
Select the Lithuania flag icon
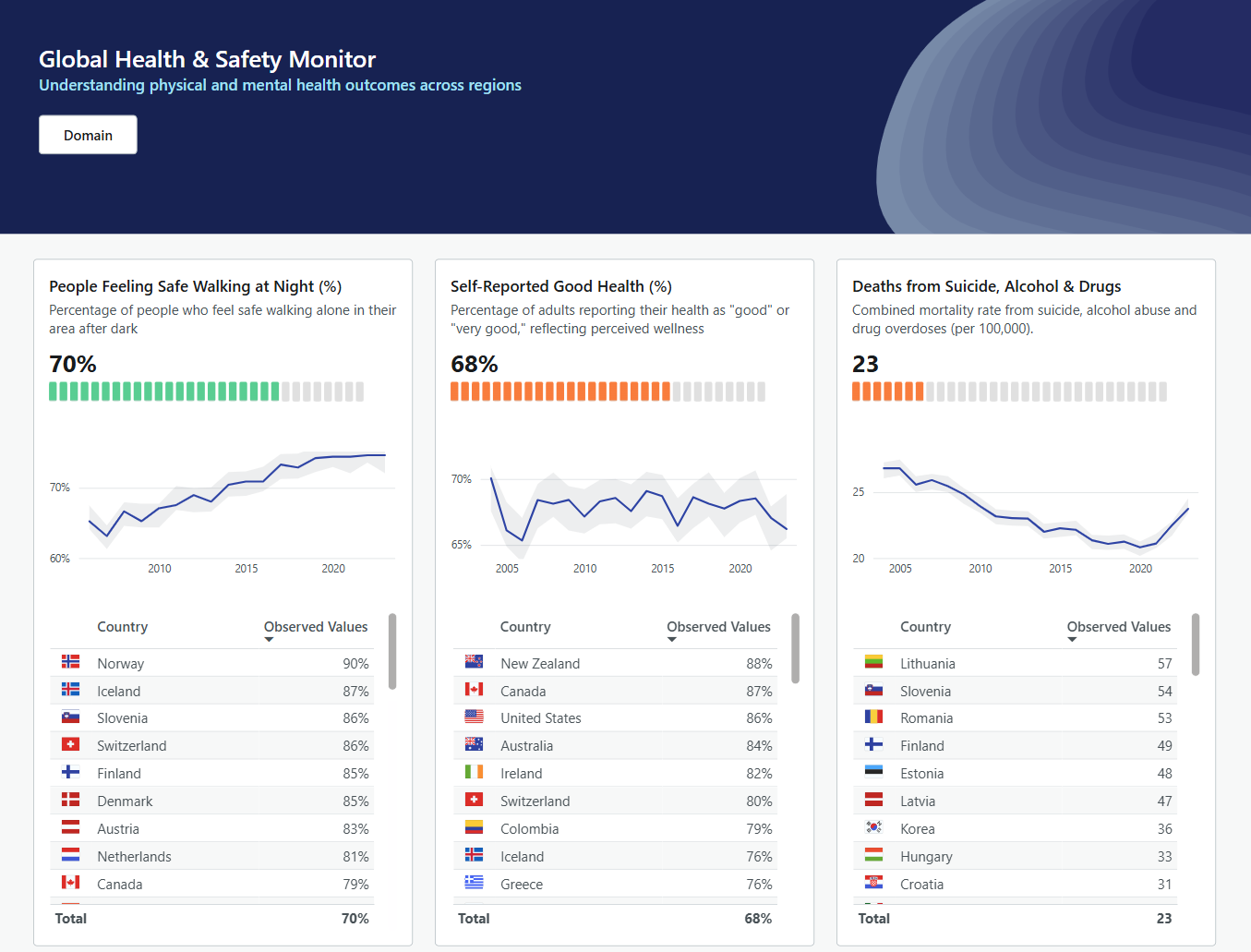click(x=875, y=661)
